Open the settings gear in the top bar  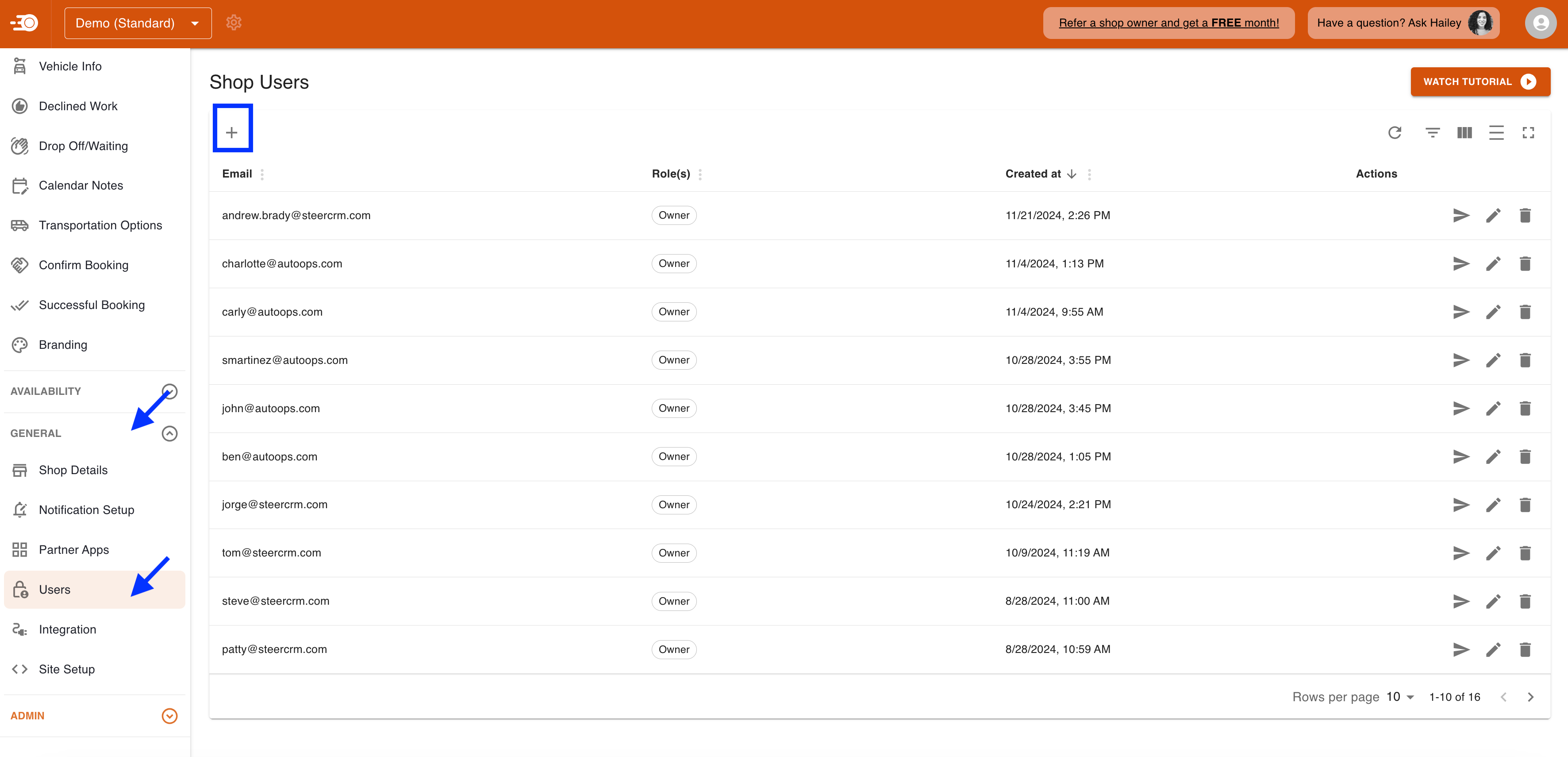pyautogui.click(x=234, y=23)
